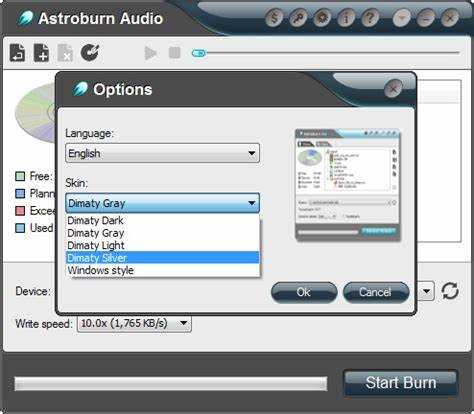
Task: Click the Cancel button in Options
Action: [376, 292]
